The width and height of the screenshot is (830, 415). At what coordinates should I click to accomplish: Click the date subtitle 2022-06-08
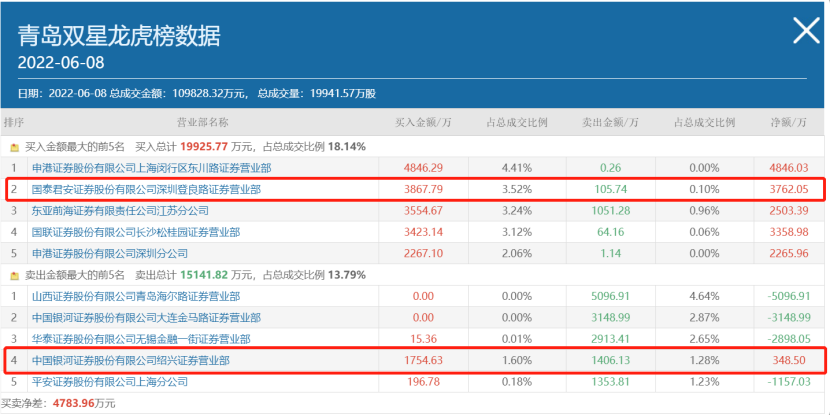(61, 62)
